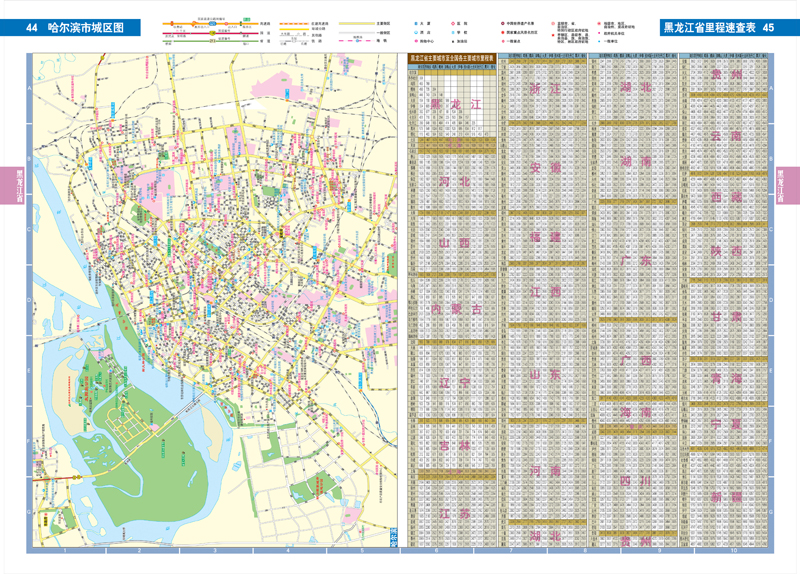Click the orange expressway legend line

[210, 23]
